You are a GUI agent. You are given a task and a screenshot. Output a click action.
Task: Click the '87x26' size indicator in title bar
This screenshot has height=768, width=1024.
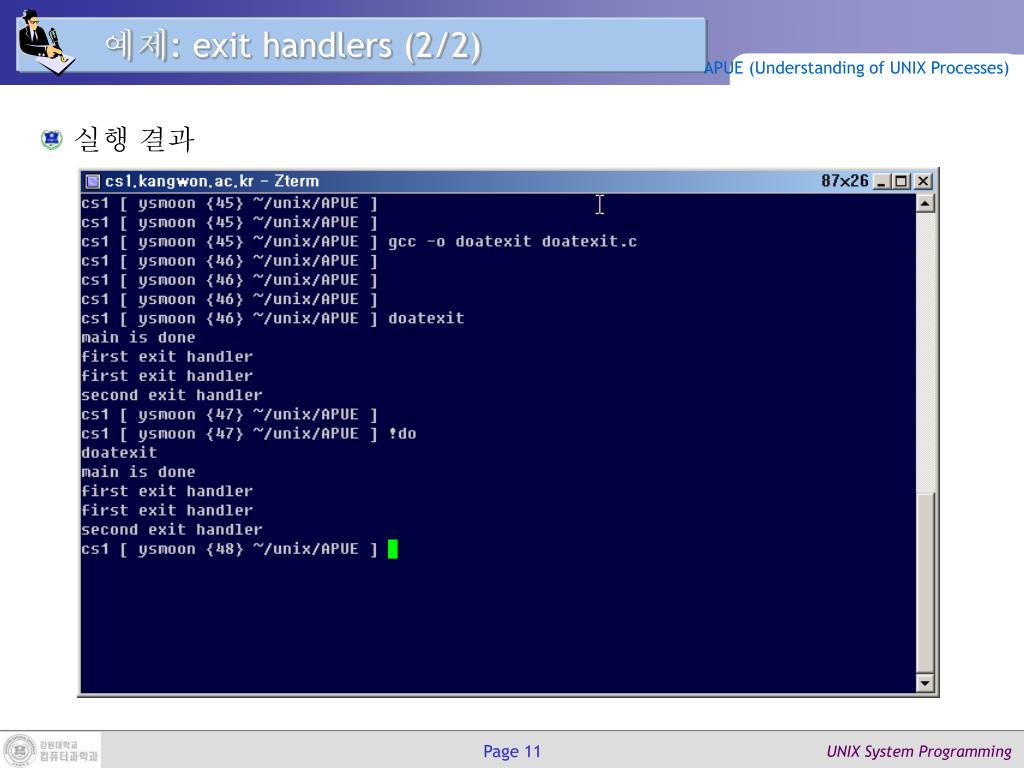(x=844, y=181)
